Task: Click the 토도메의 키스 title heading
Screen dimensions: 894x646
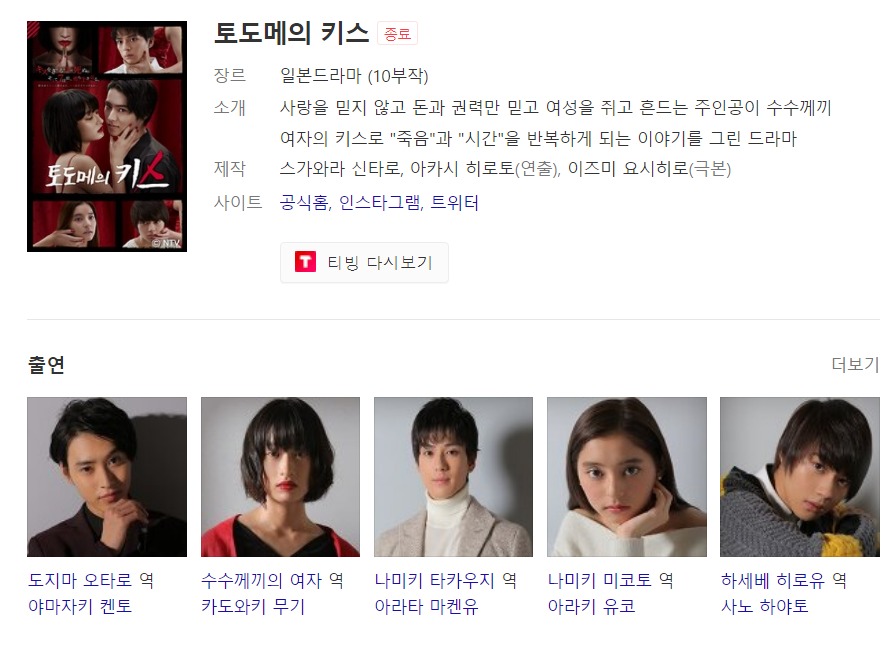Action: pyautogui.click(x=291, y=33)
